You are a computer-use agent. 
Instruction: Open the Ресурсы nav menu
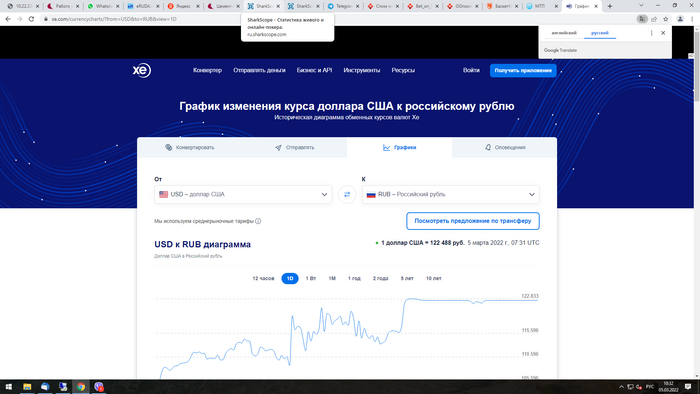(403, 70)
